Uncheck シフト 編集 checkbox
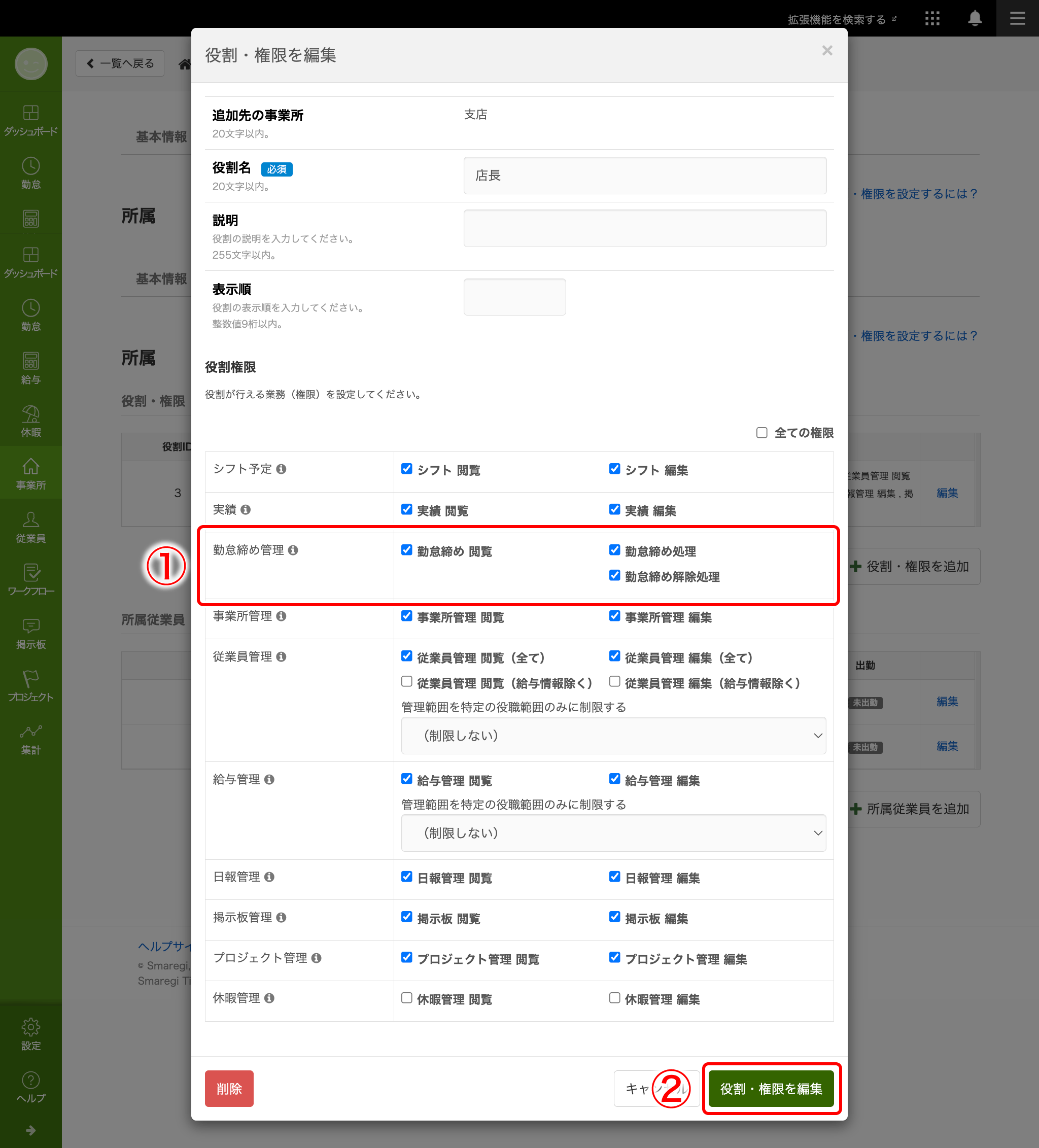Viewport: 1039px width, 1148px height. [x=615, y=469]
